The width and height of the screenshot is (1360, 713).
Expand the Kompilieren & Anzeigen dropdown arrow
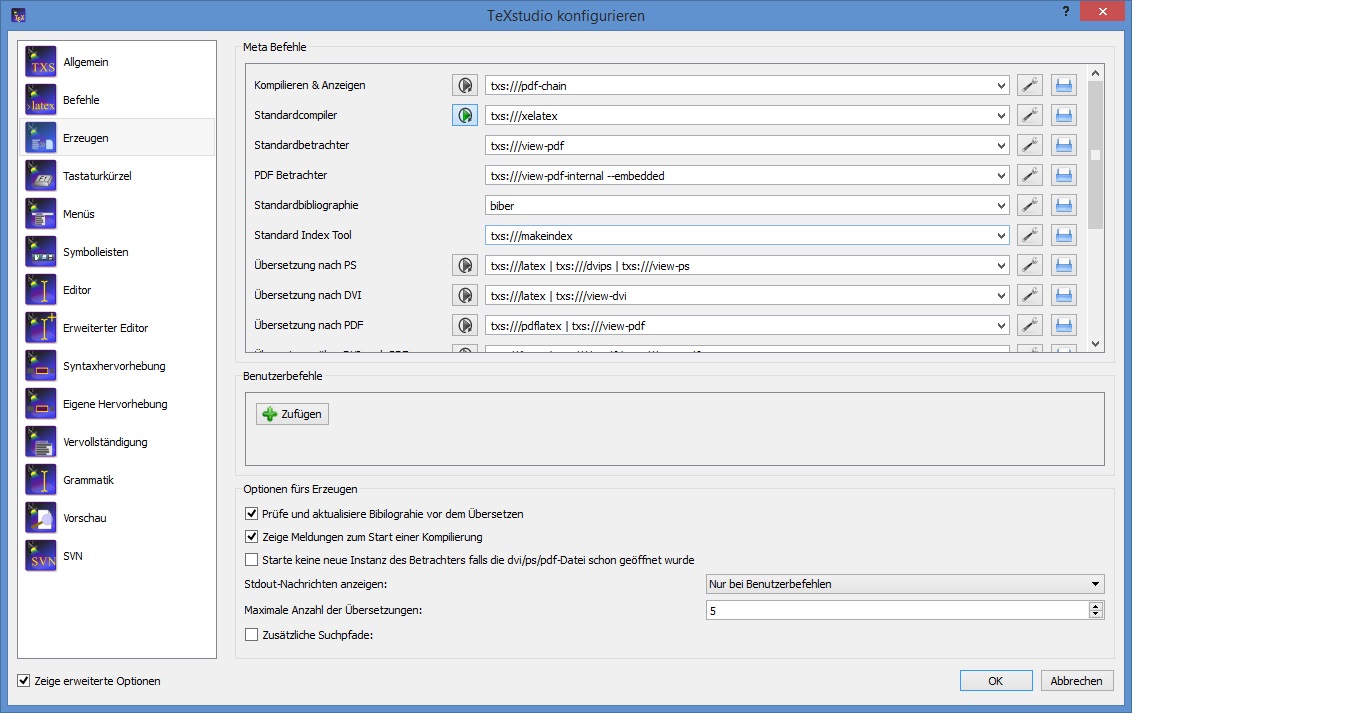coord(1001,86)
